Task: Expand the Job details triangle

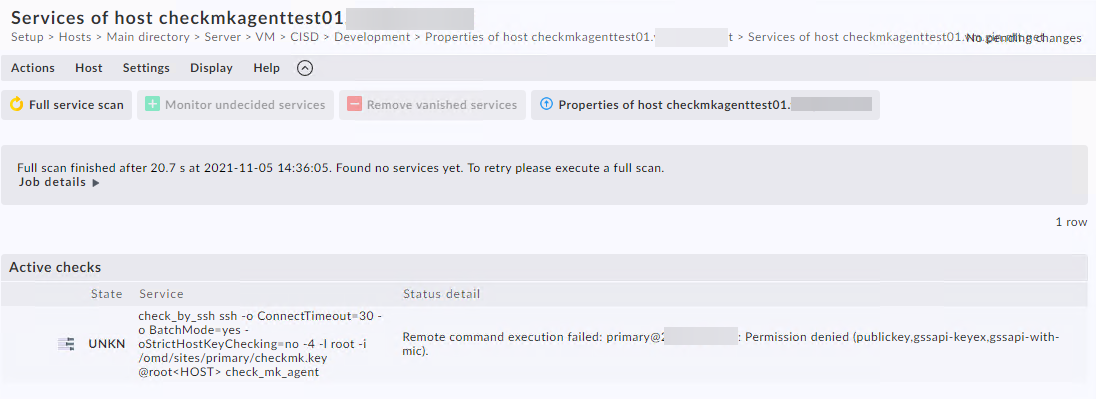Action: click(x=96, y=183)
